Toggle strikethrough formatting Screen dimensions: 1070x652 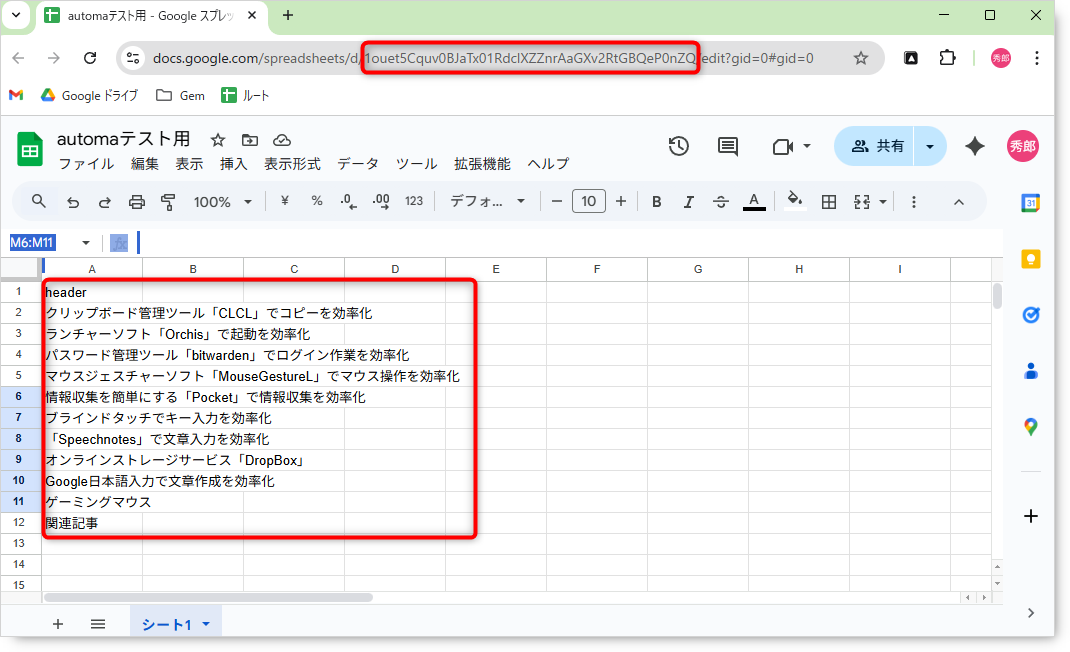721,202
